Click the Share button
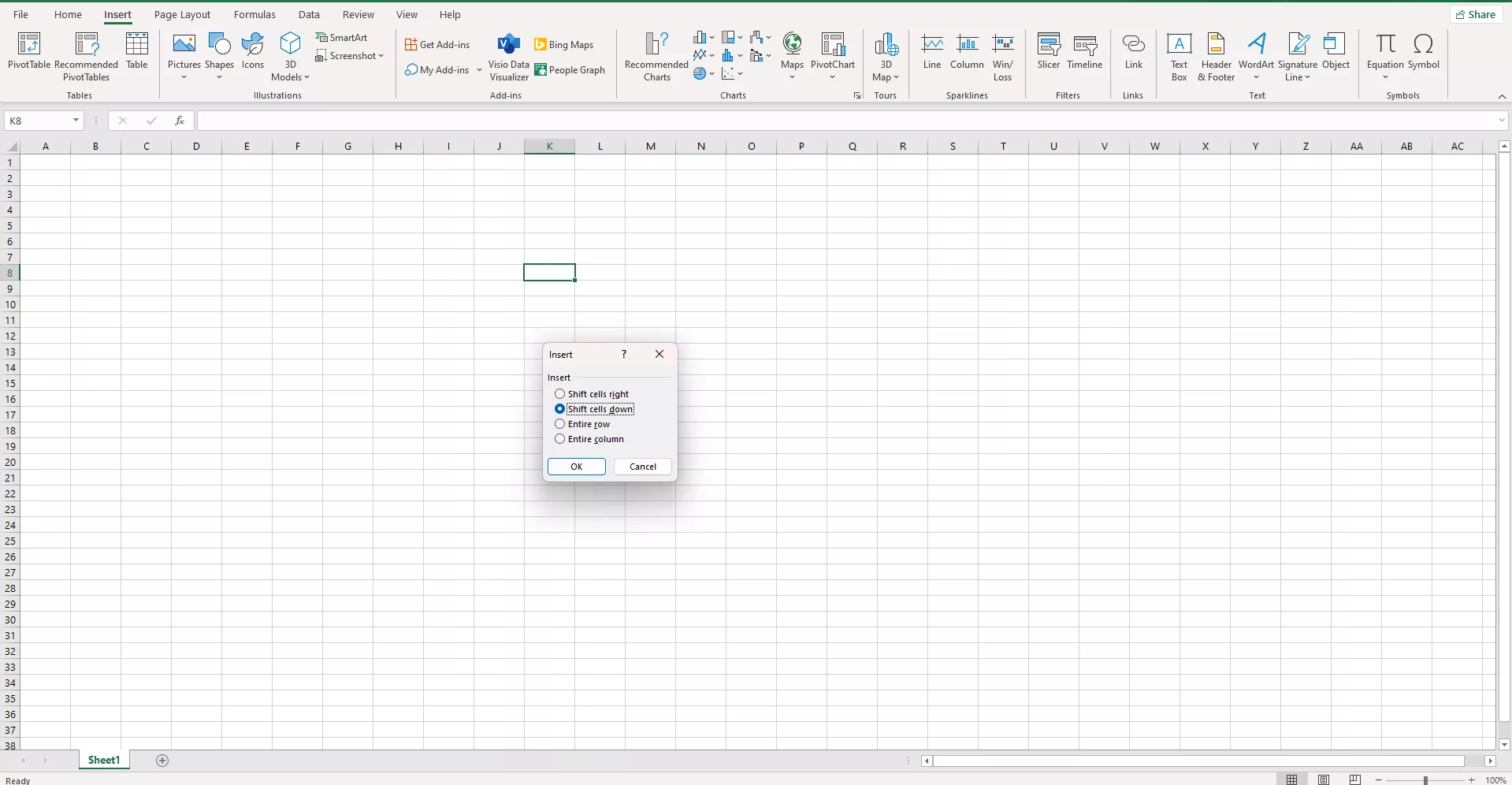 pos(1476,14)
